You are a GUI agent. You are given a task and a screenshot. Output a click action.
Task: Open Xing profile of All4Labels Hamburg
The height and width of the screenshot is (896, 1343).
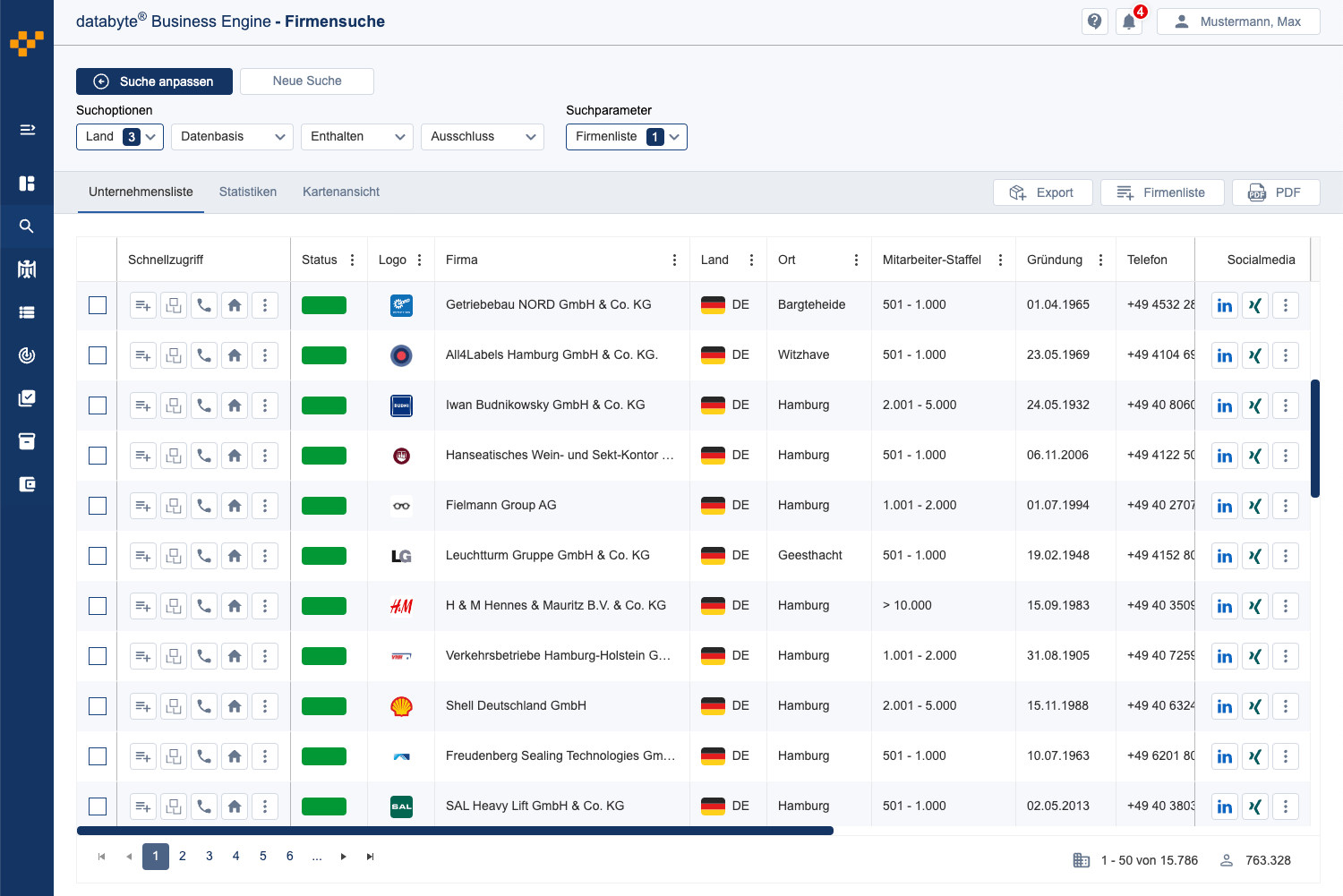(x=1254, y=354)
